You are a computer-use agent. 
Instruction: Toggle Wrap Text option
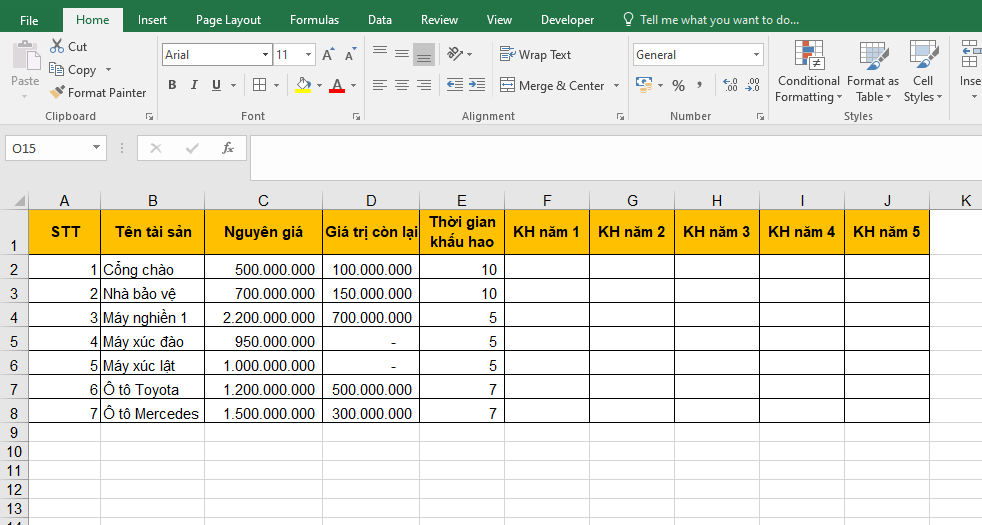click(536, 55)
